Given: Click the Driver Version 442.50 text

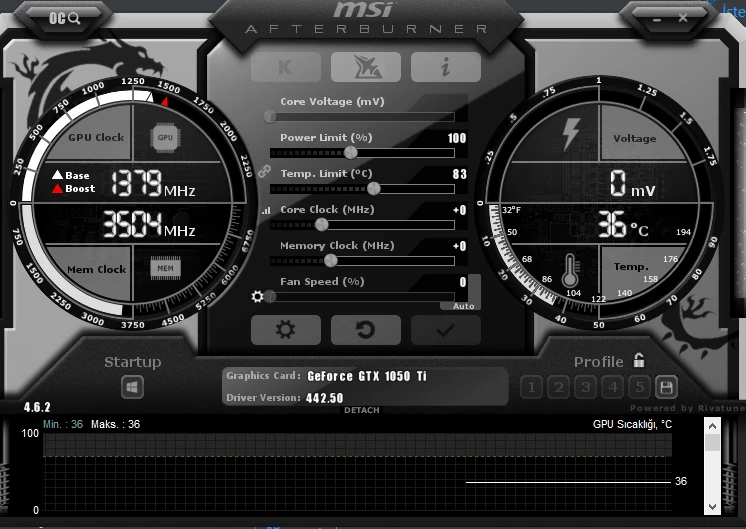Looking at the screenshot, I should click(x=324, y=398).
